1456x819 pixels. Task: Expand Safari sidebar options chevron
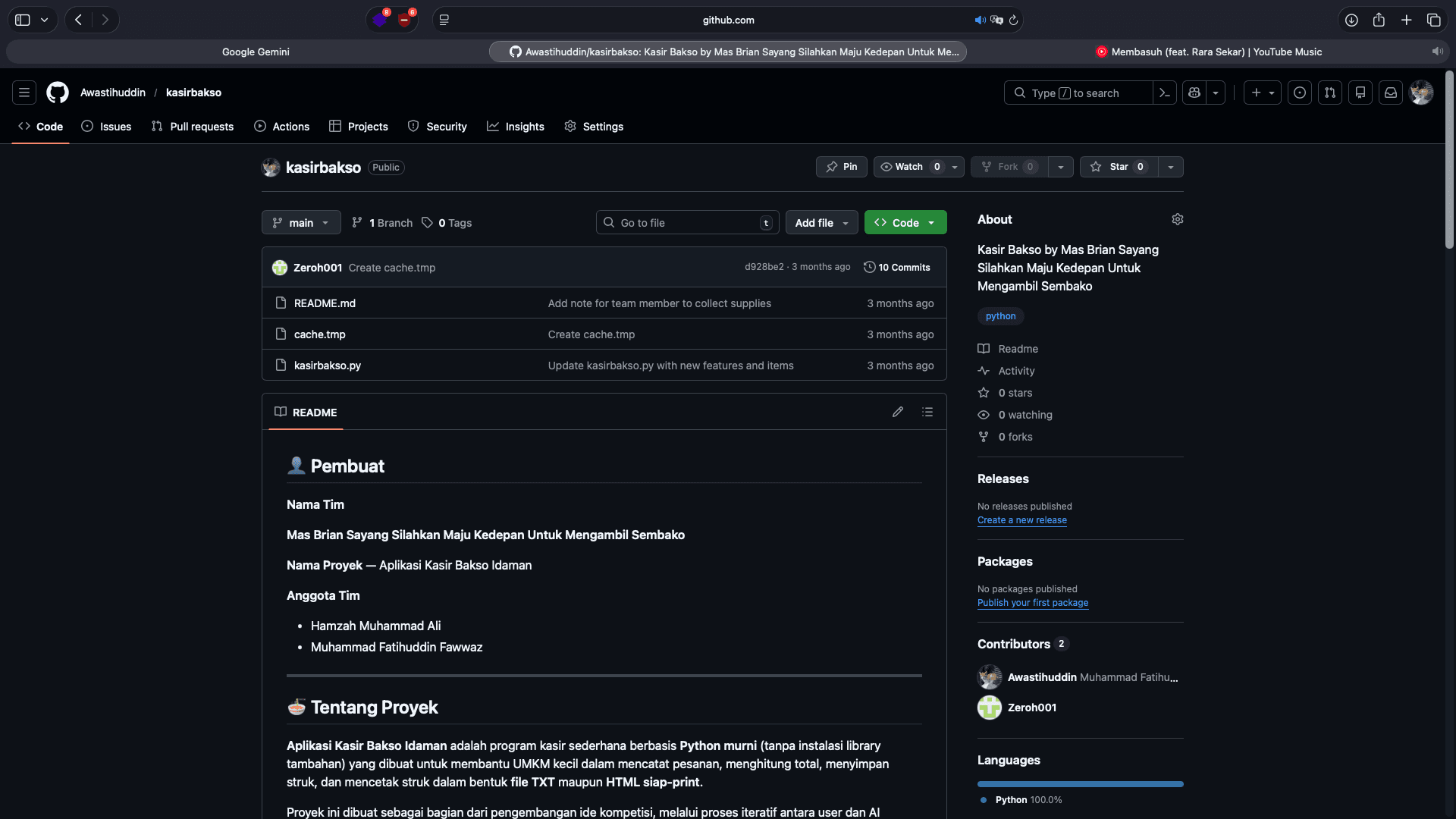45,20
